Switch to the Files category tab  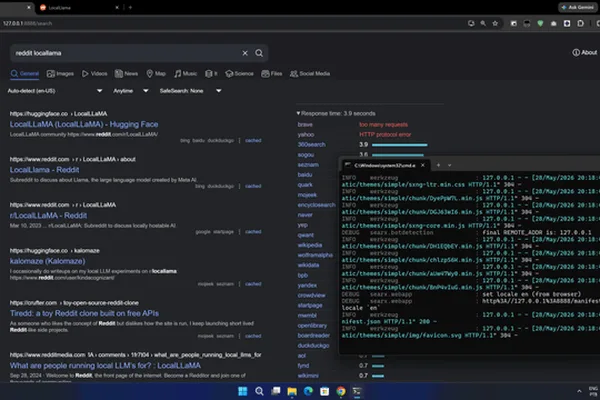272,73
